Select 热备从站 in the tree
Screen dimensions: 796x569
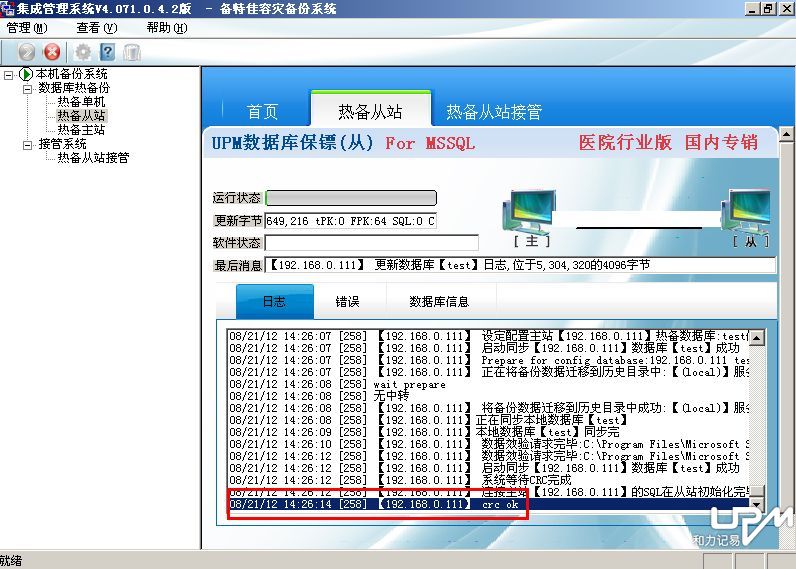click(81, 116)
